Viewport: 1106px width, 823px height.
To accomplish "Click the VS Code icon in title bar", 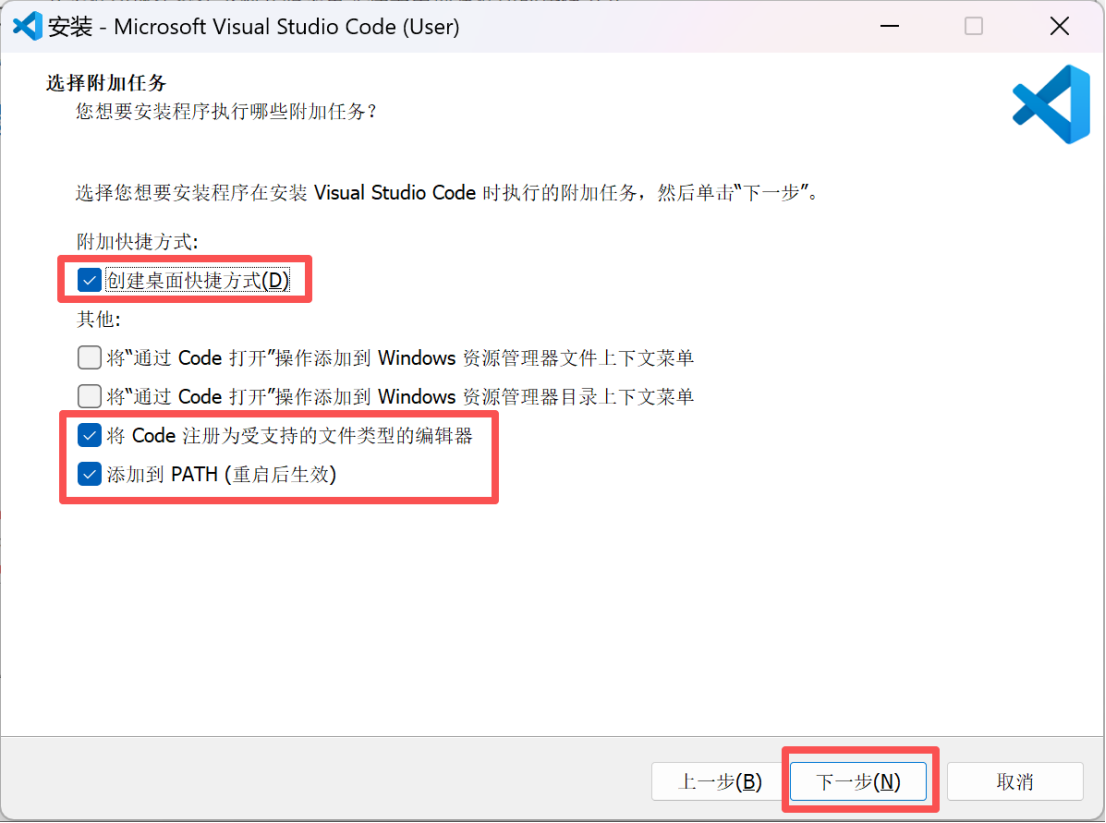I will 28,27.
